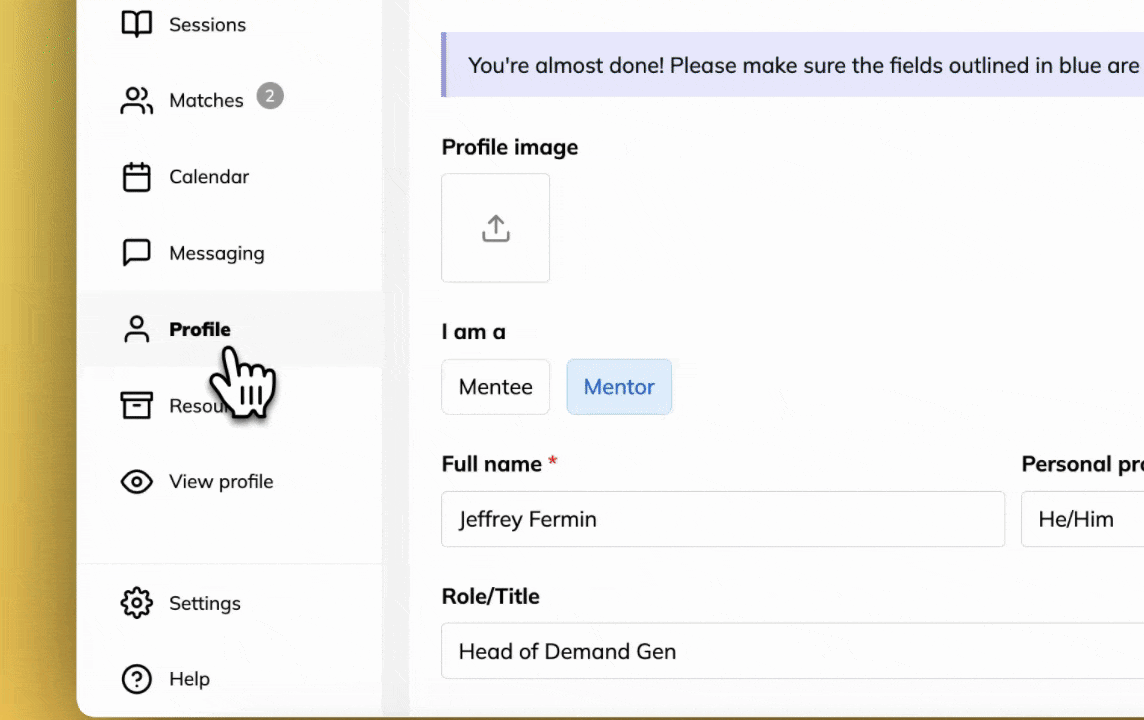The height and width of the screenshot is (720, 1144).
Task: Select the Mentor role option
Action: tap(619, 387)
